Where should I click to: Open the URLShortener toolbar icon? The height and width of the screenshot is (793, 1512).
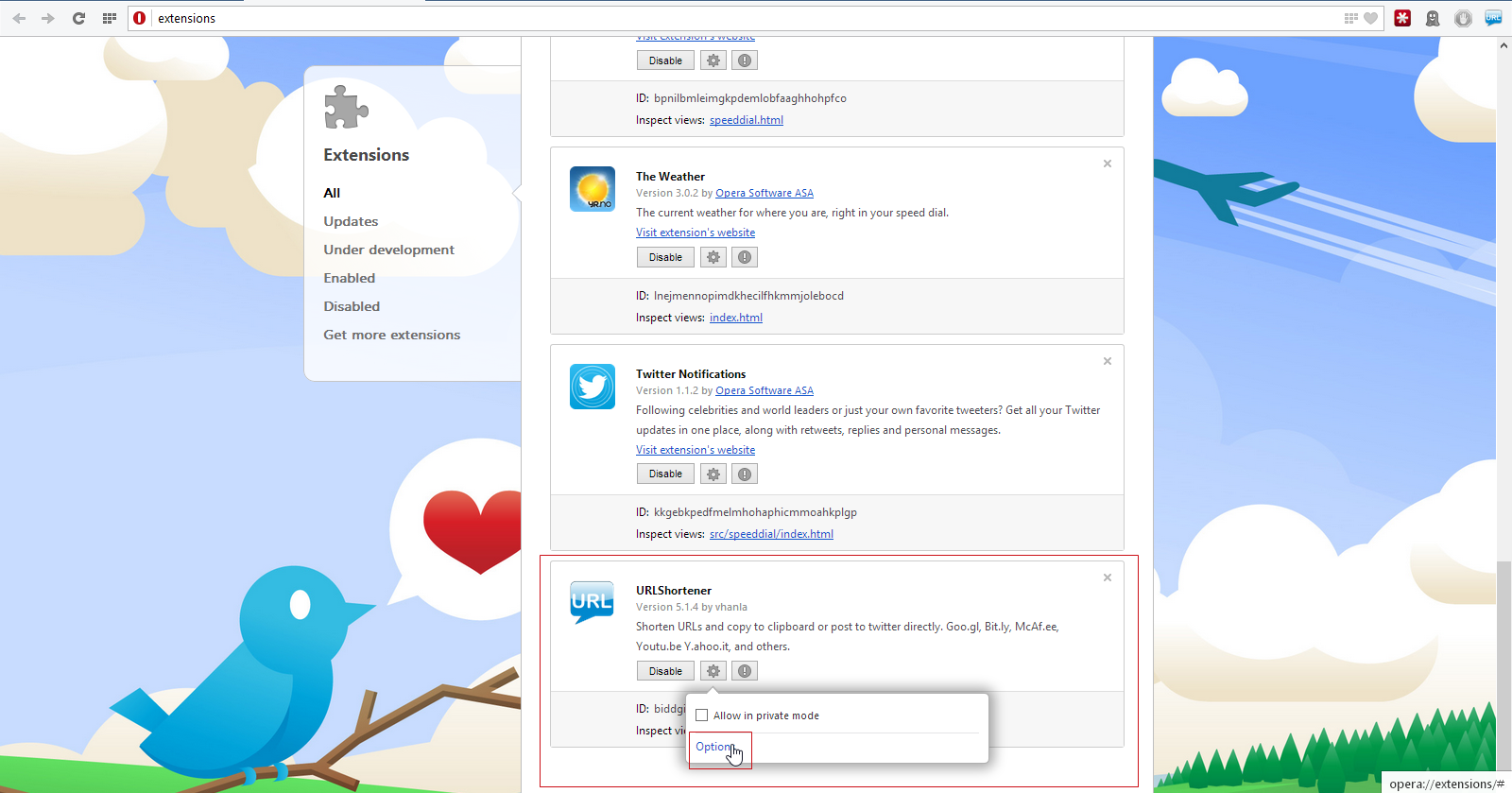coord(1493,18)
